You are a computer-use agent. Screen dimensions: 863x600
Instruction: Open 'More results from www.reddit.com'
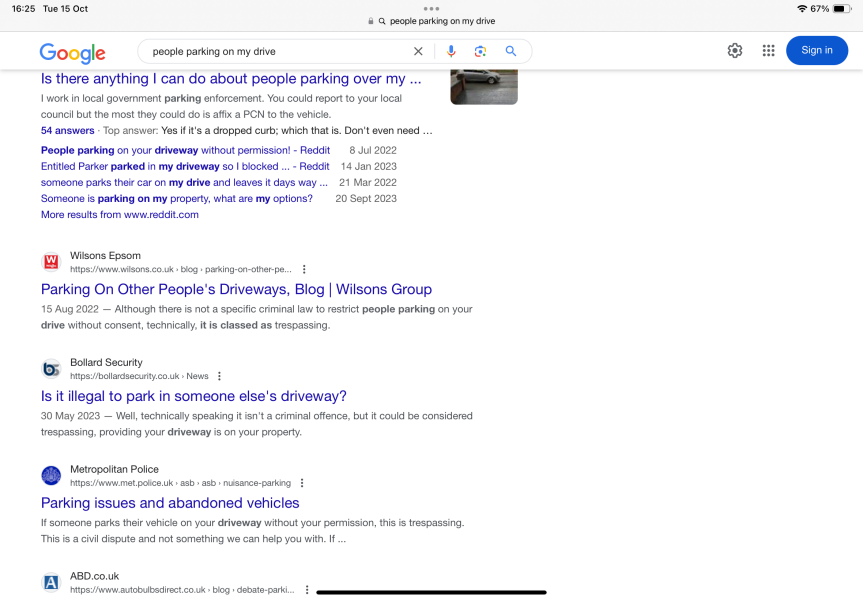click(x=119, y=215)
